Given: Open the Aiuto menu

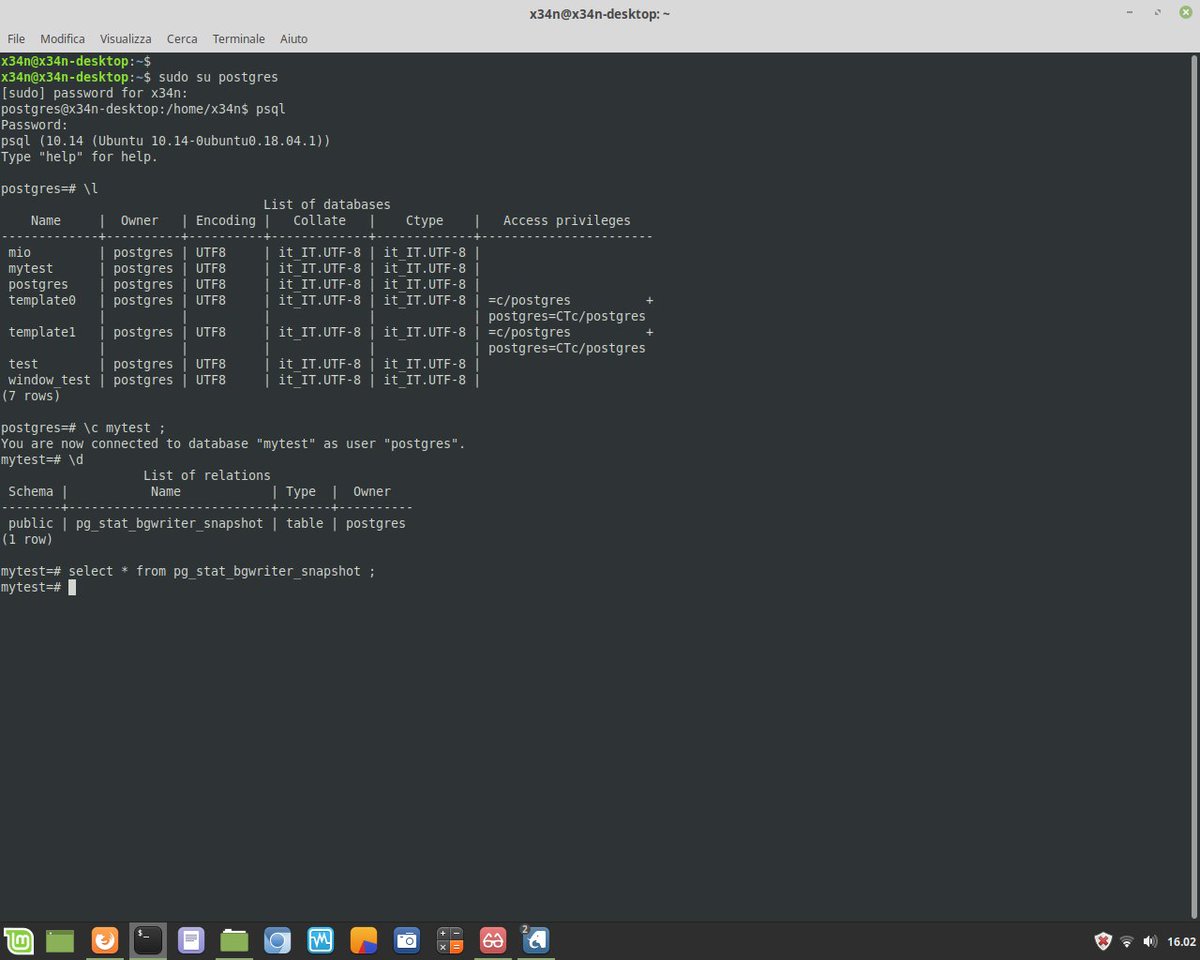Looking at the screenshot, I should pos(293,39).
